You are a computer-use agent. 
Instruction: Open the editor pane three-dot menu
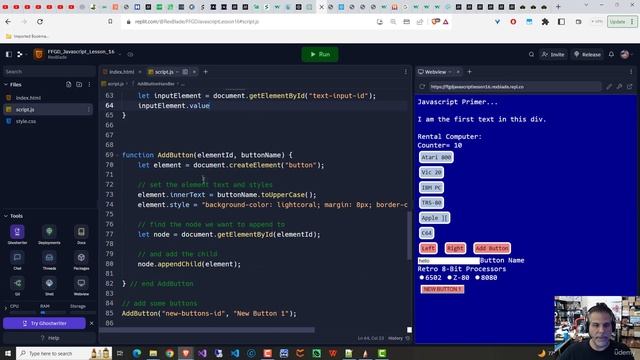(x=405, y=72)
